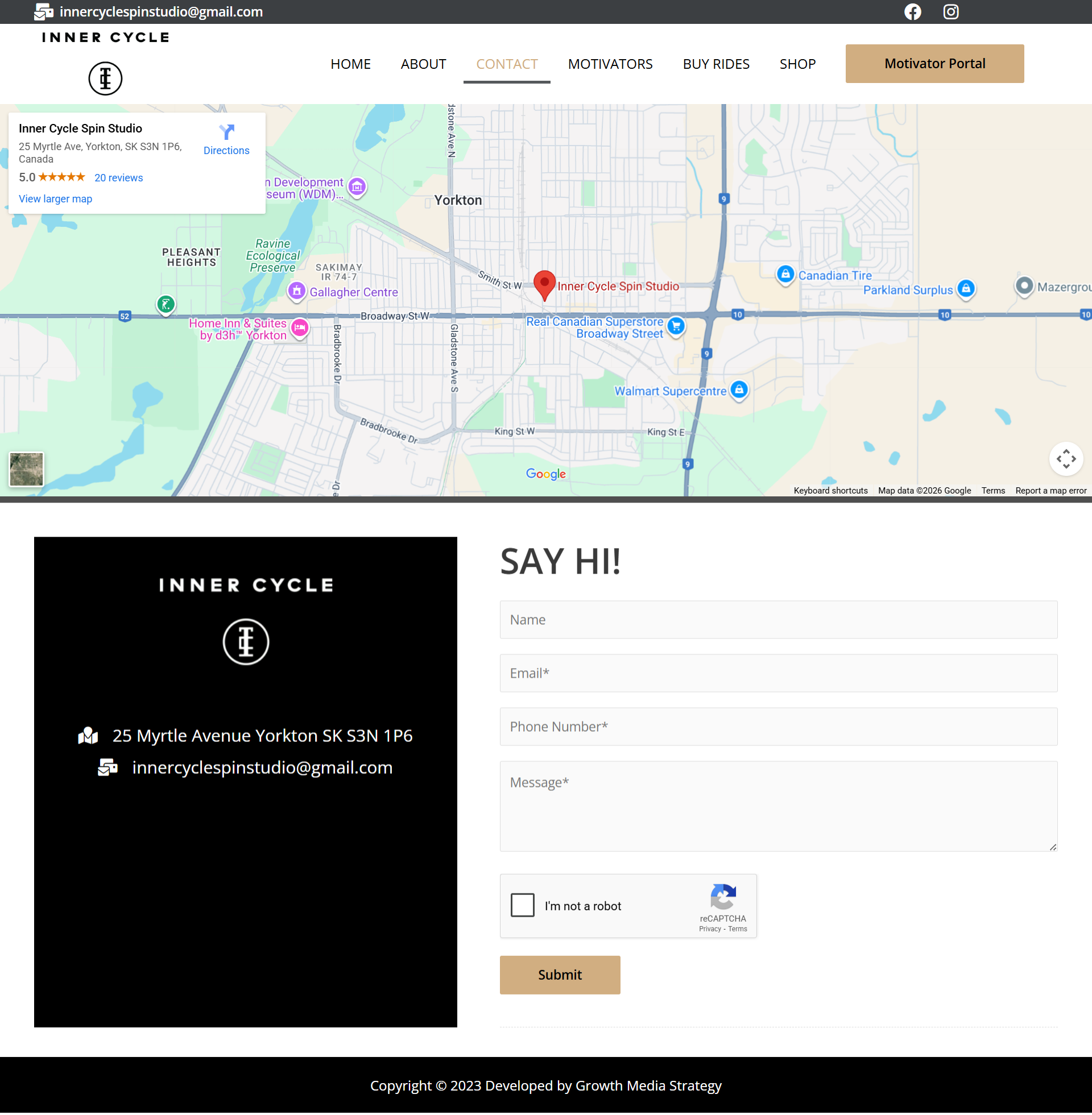Image resolution: width=1092 pixels, height=1115 pixels.
Task: Open the Instagram profile icon
Action: pyautogui.click(x=950, y=11)
